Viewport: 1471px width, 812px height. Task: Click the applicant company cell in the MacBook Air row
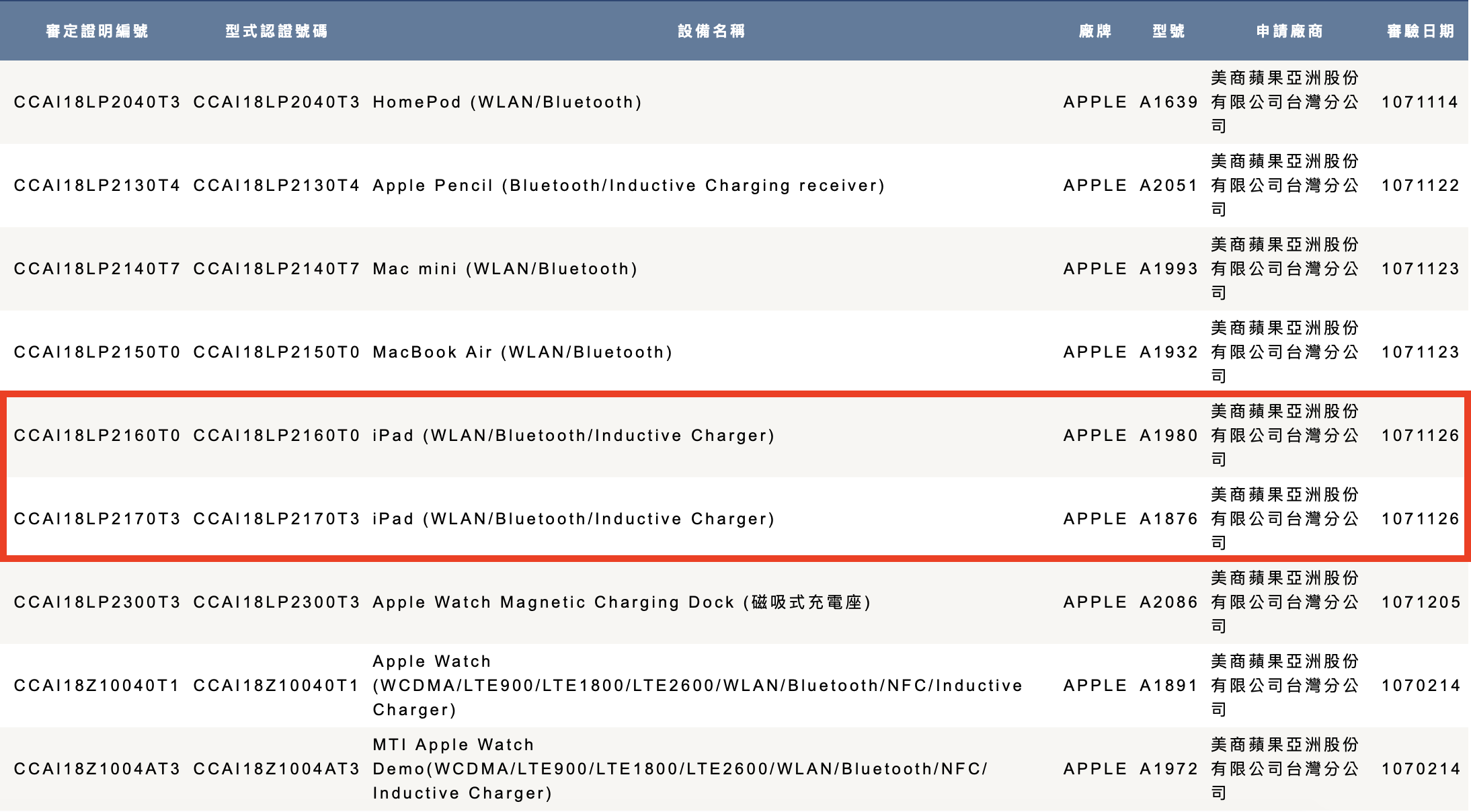pos(1285,352)
